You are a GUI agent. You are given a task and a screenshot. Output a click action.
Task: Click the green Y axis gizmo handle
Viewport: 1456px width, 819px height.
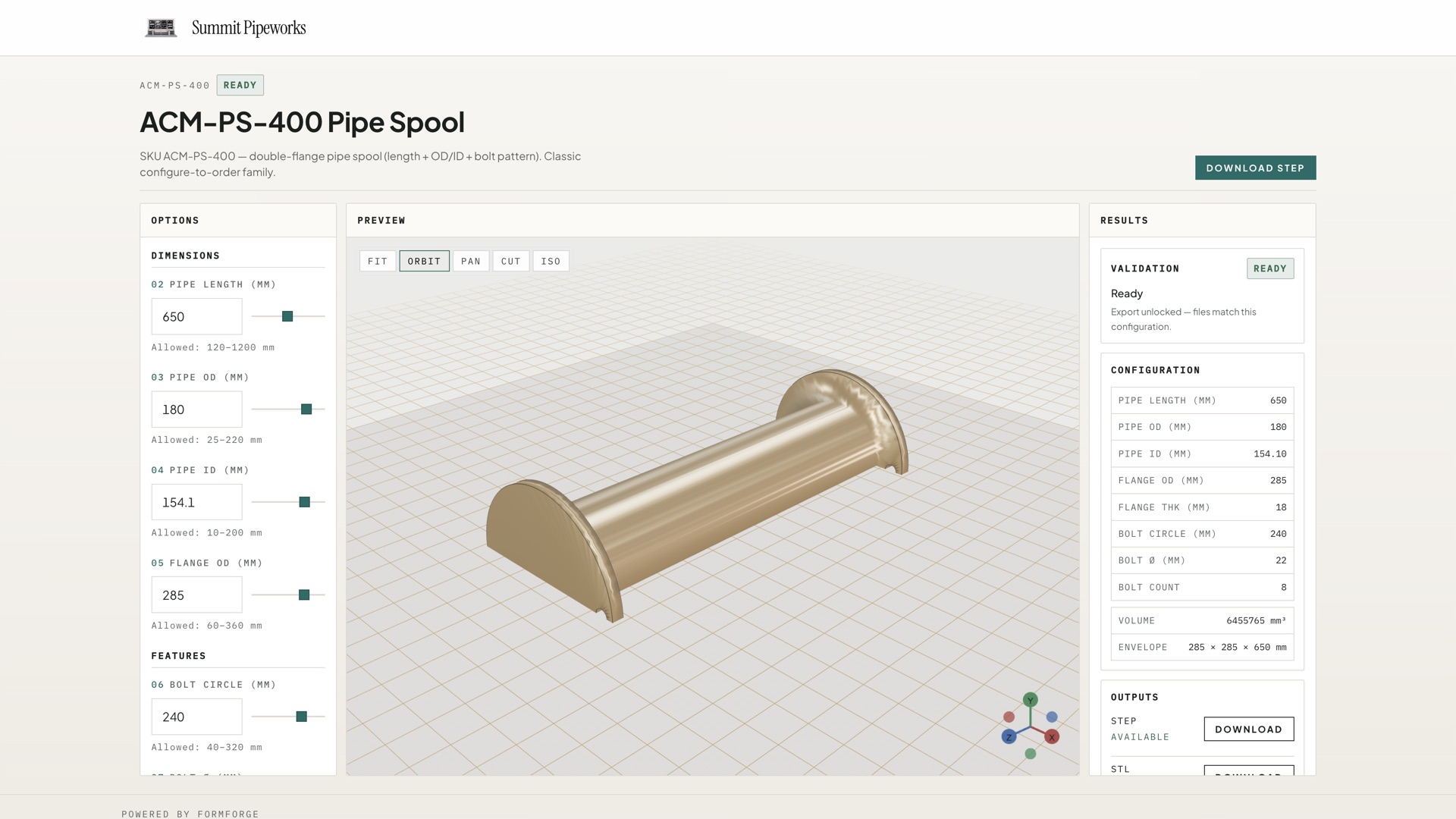(x=1030, y=700)
